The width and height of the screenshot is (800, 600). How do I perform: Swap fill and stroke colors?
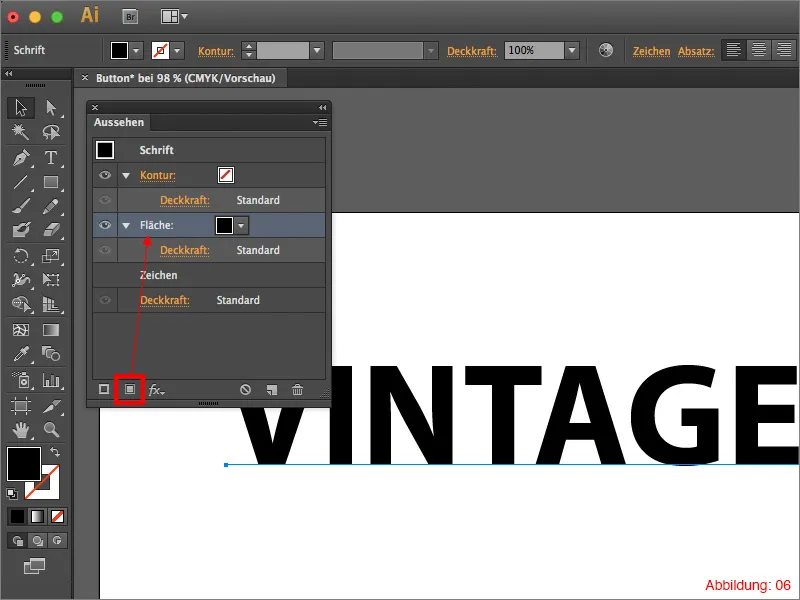tap(55, 452)
